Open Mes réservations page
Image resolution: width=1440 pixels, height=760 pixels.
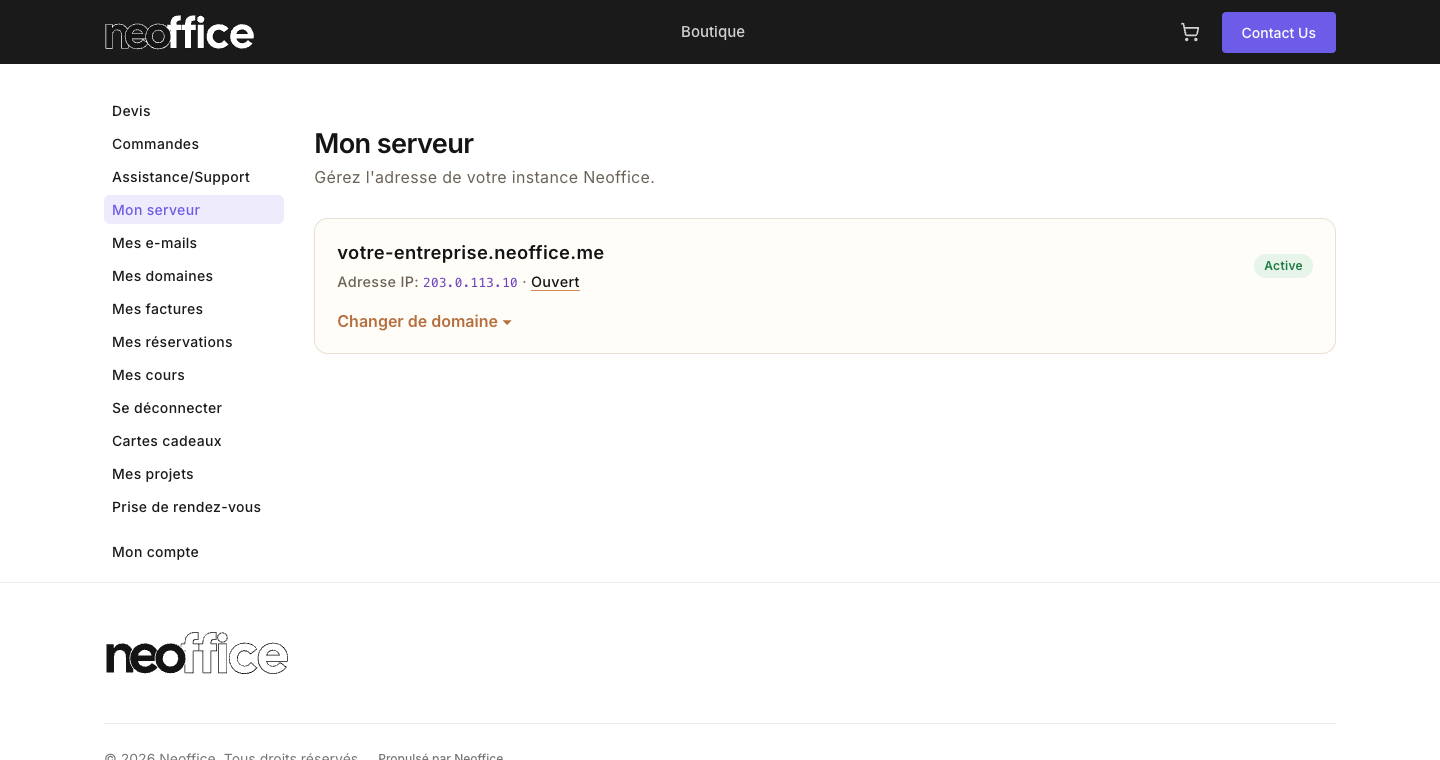pos(194,342)
